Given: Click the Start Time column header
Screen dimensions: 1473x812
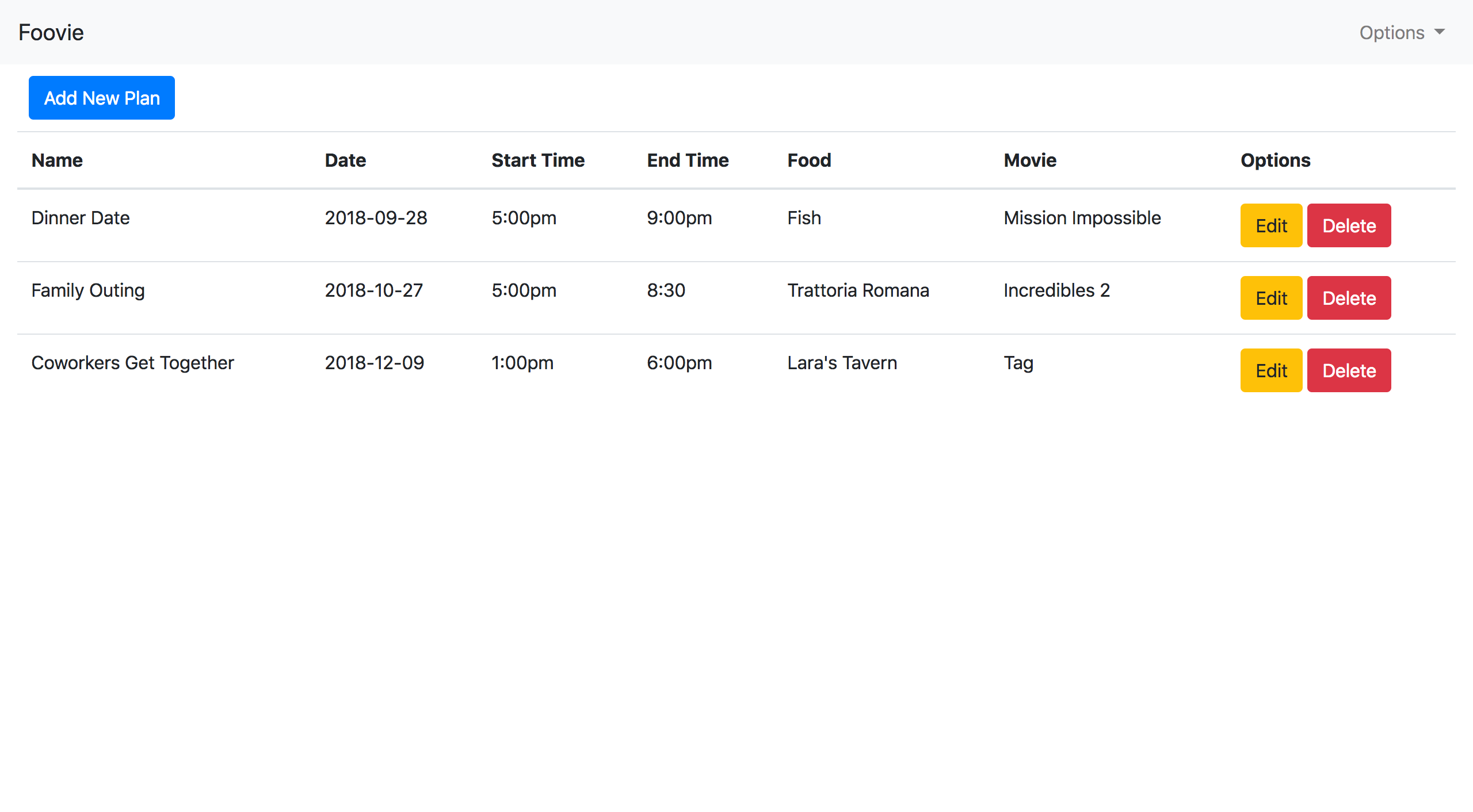Looking at the screenshot, I should [x=538, y=160].
